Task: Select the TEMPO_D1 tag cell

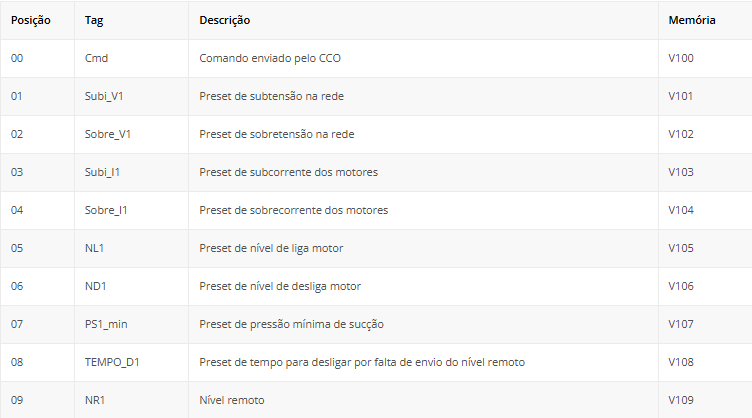Action: click(x=113, y=362)
